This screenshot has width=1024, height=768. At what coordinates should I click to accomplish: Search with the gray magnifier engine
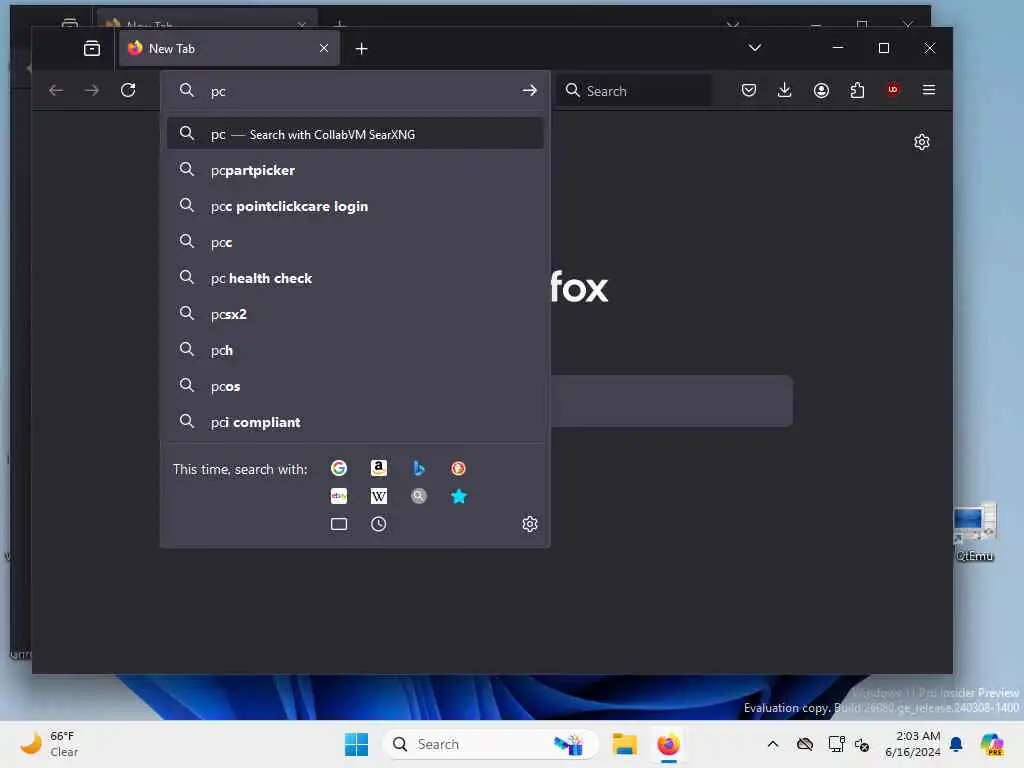tap(419, 496)
